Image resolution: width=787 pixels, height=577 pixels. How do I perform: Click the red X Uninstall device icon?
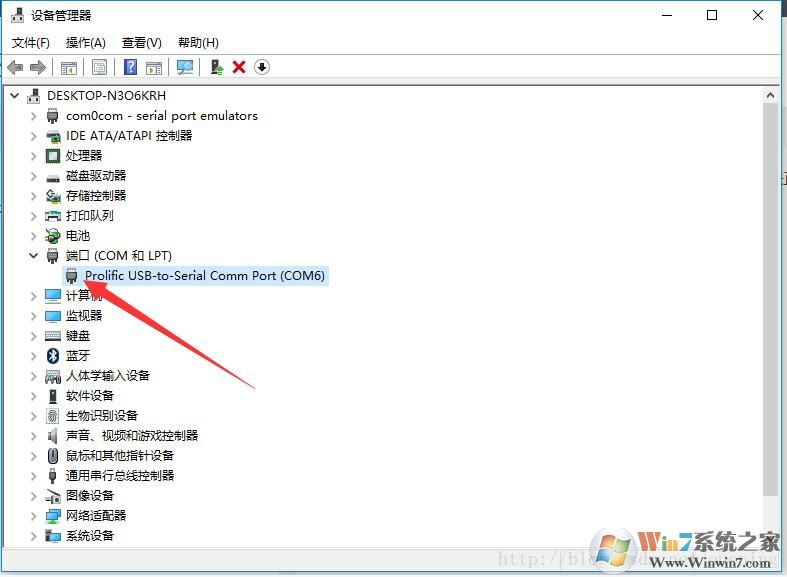coord(239,67)
